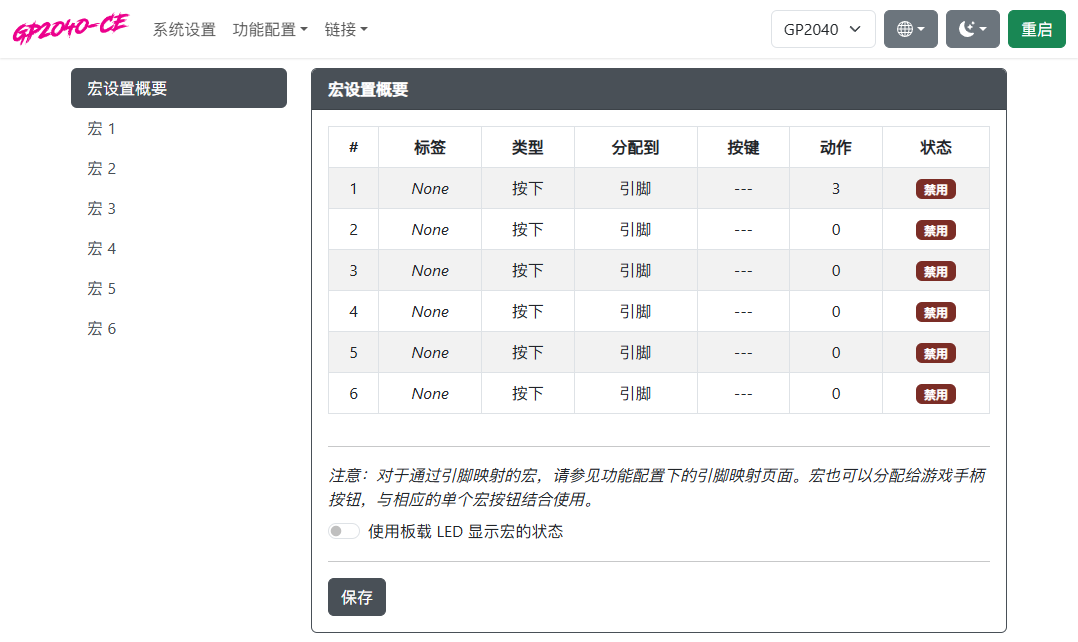Open 宏 2 from the sidebar
The width and height of the screenshot is (1078, 642).
101,168
